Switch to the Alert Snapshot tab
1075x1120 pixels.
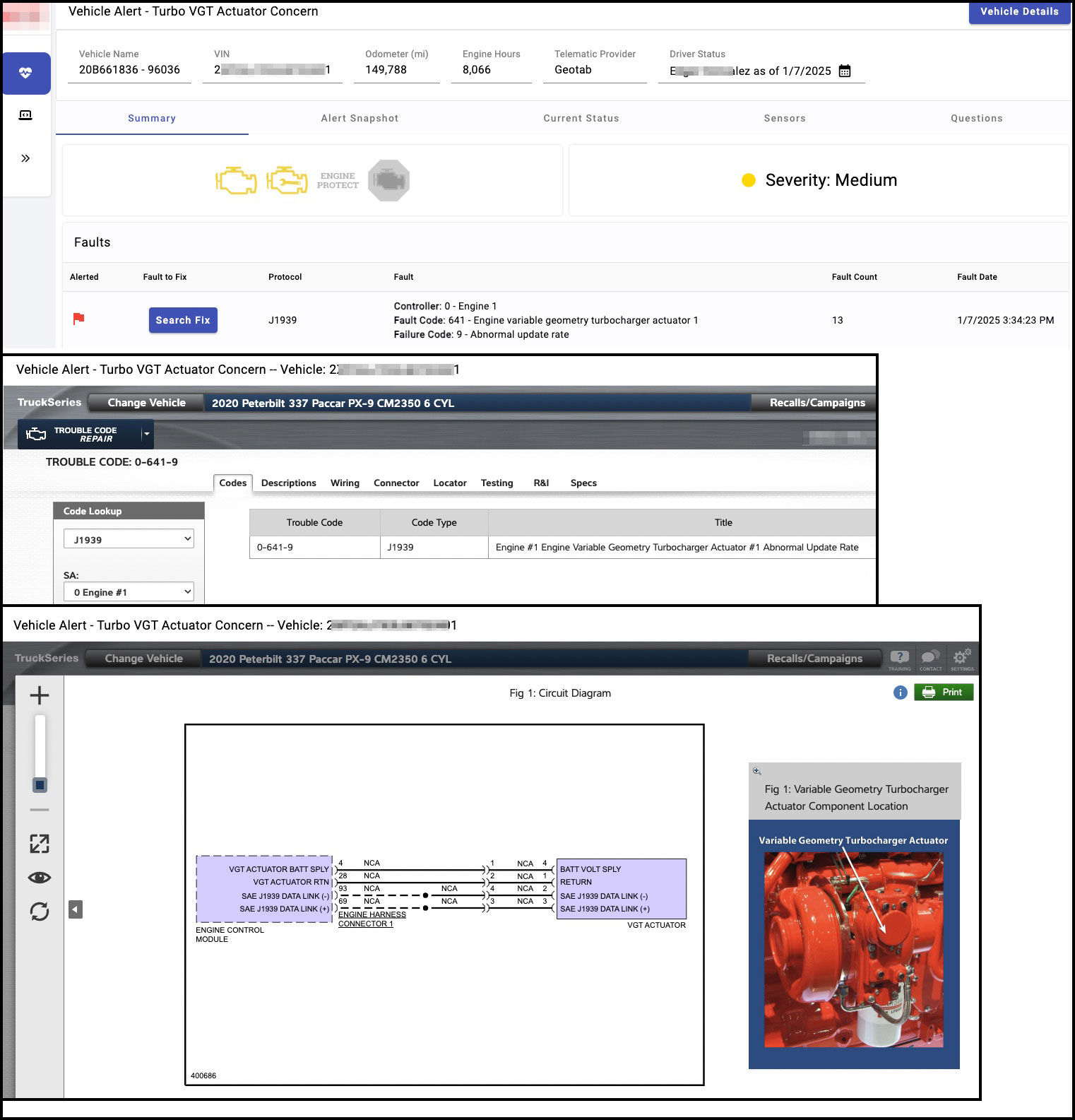click(x=360, y=118)
